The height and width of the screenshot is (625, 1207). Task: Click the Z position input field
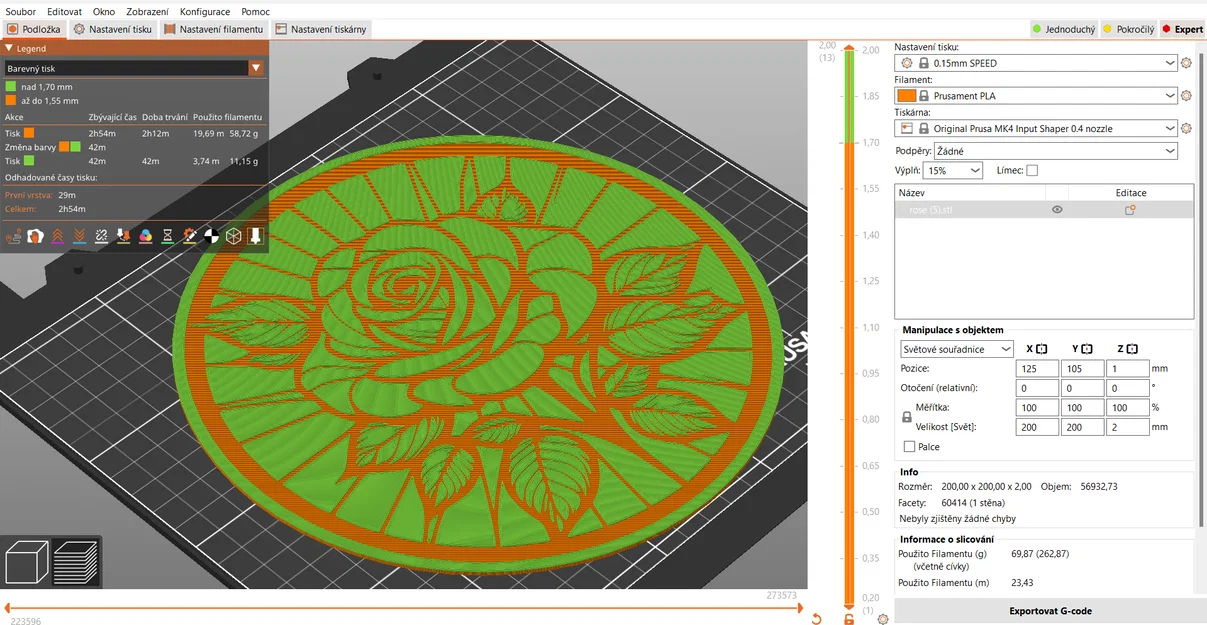pos(1127,368)
